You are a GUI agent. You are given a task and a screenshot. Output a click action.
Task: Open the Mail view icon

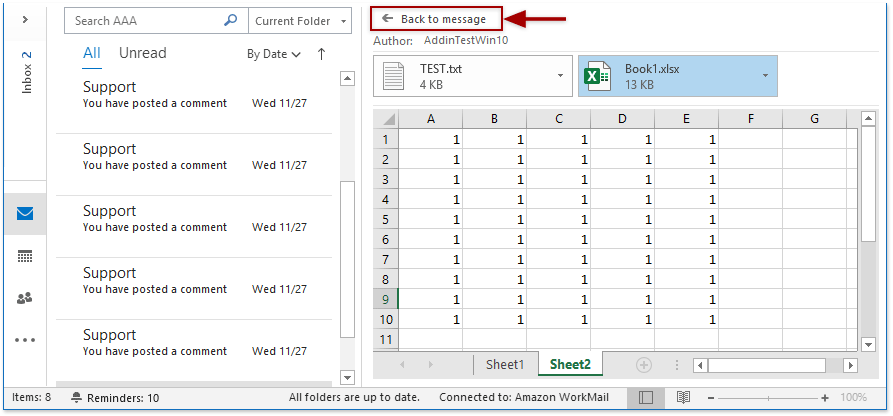click(x=25, y=213)
